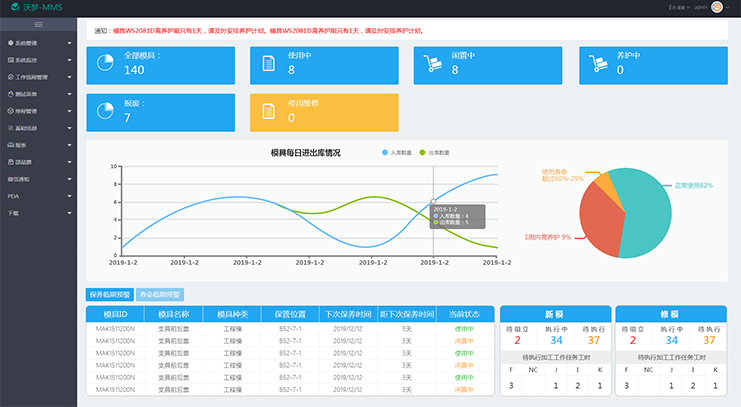This screenshot has height=407, width=741.
Task: Expand the 系统管理 sidebar menu
Action: pos(38,43)
